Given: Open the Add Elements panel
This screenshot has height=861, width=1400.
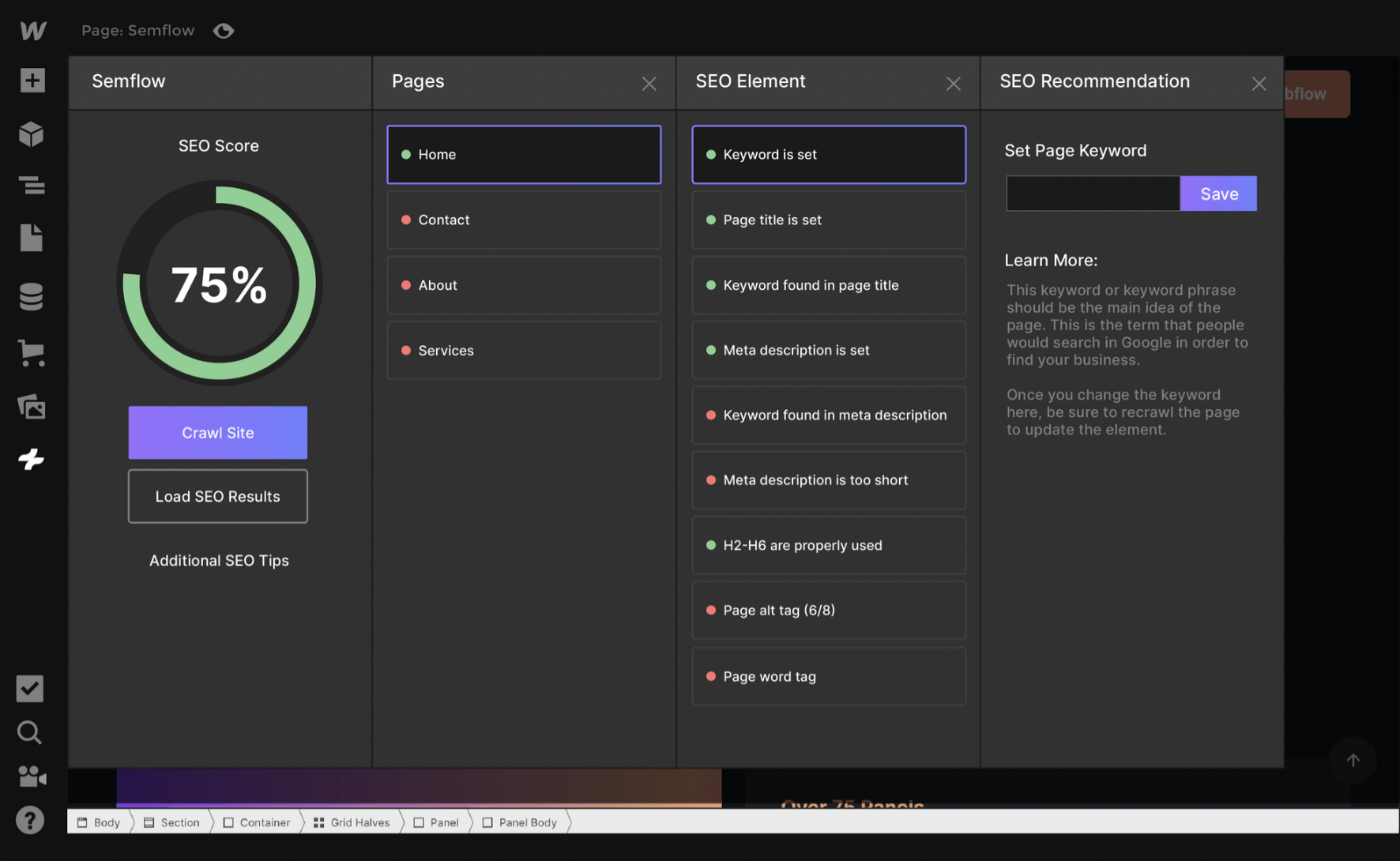Looking at the screenshot, I should 32,80.
